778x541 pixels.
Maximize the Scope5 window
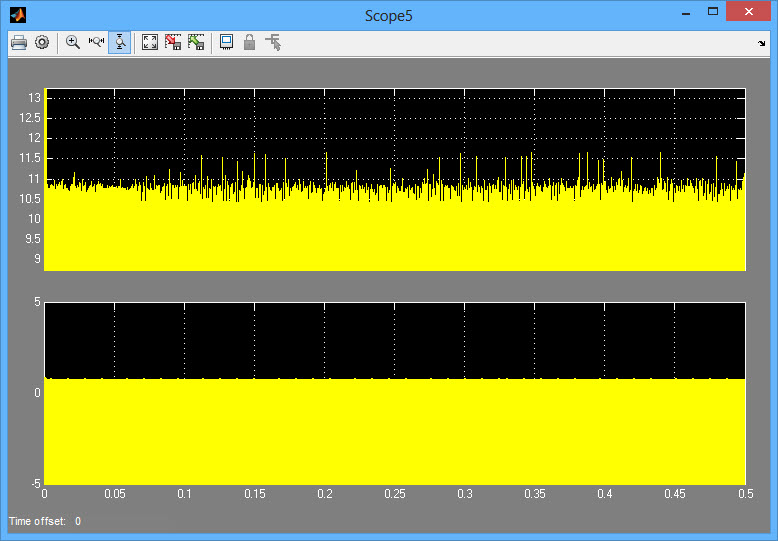tap(714, 14)
